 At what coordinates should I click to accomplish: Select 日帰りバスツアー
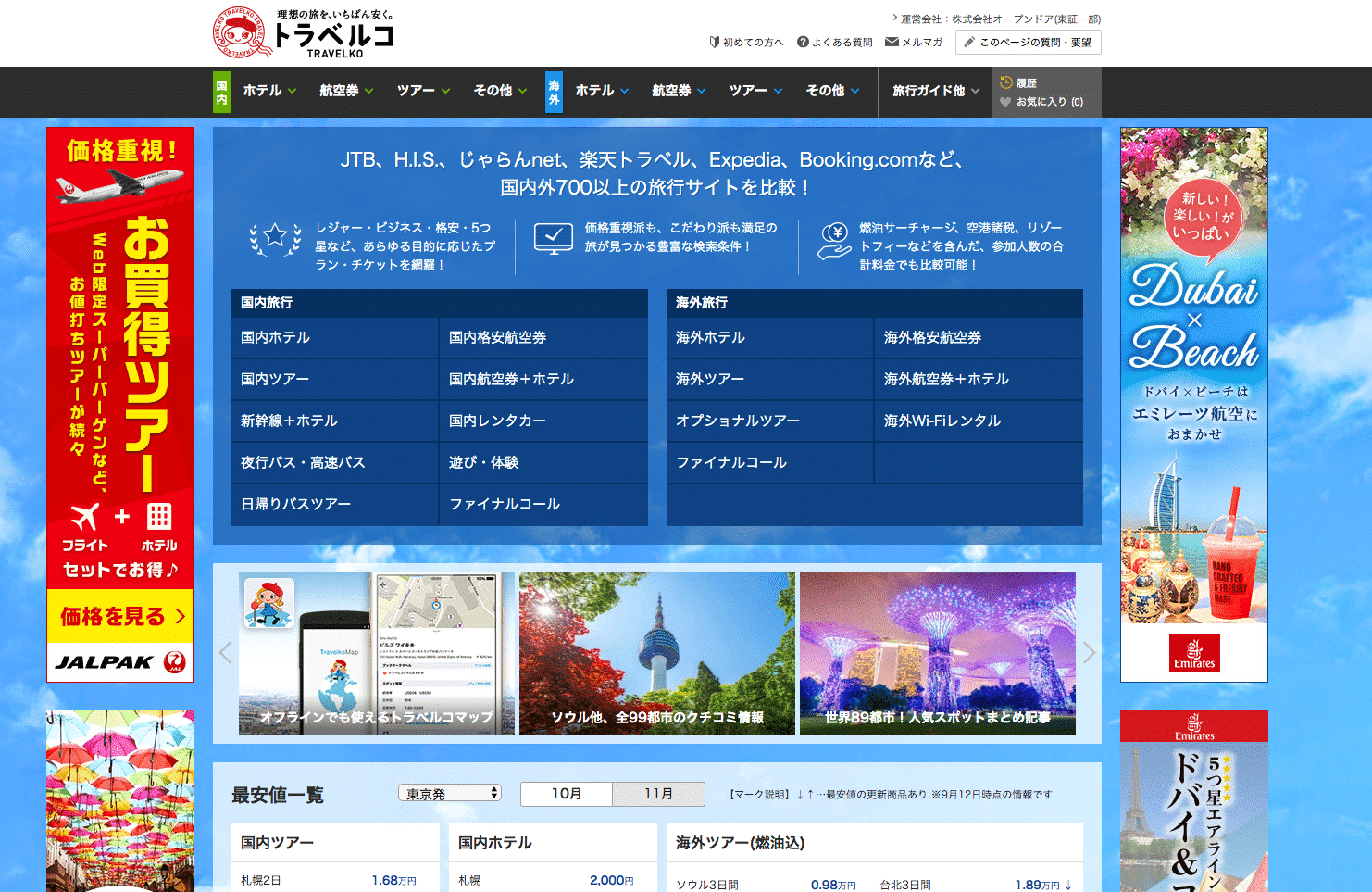pos(334,505)
